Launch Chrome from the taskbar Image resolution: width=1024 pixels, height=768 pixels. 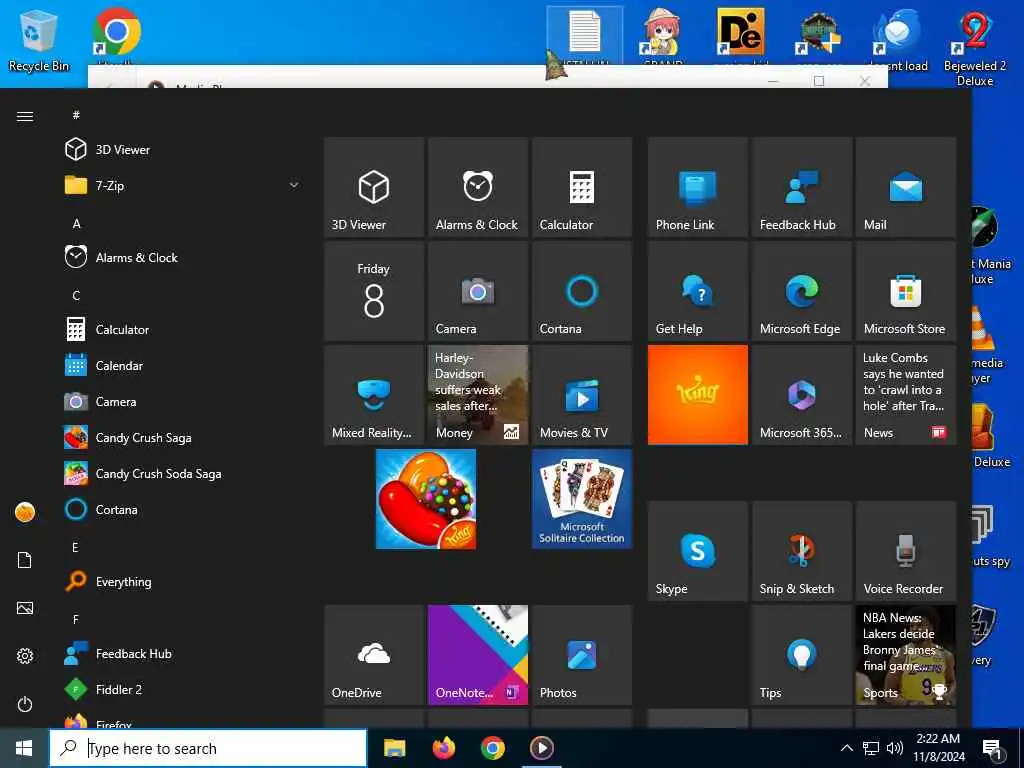tap(492, 748)
